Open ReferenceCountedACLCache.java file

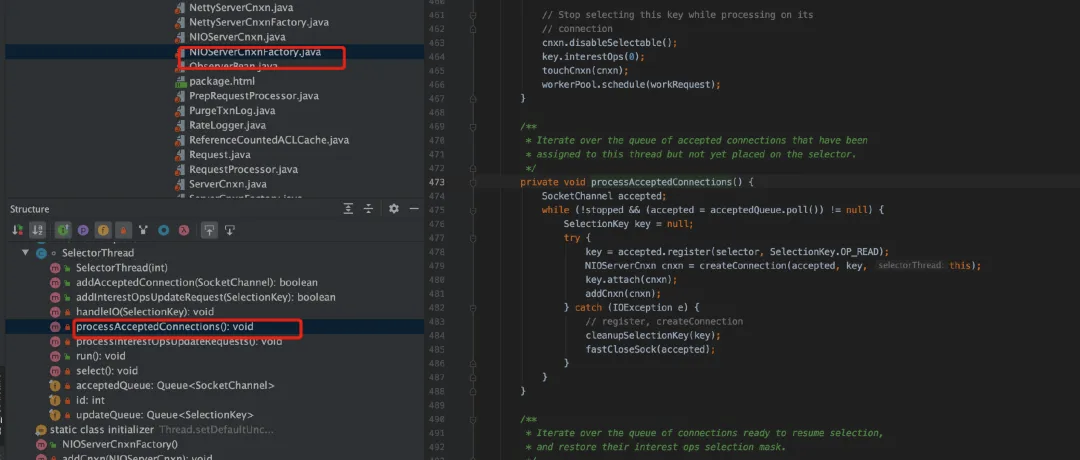pyautogui.click(x=269, y=140)
